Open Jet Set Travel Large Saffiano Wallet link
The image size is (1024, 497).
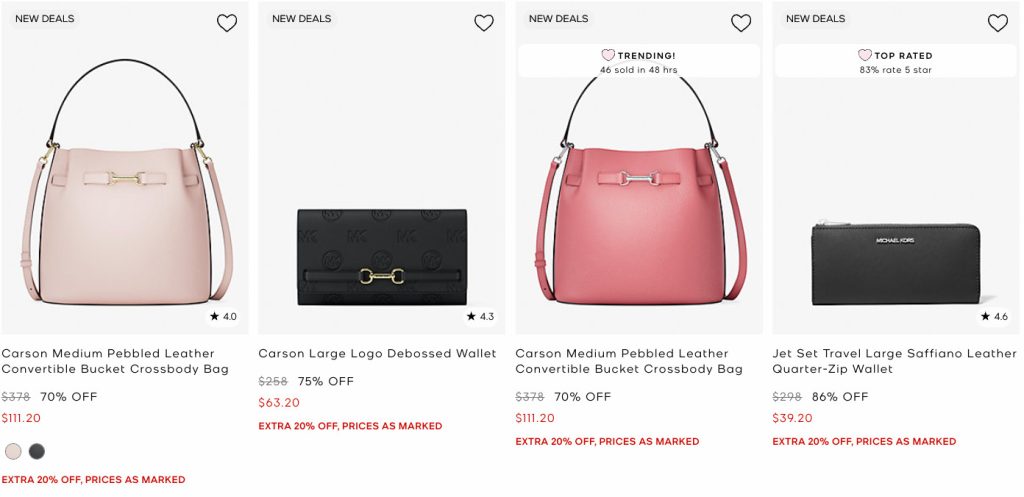[894, 361]
